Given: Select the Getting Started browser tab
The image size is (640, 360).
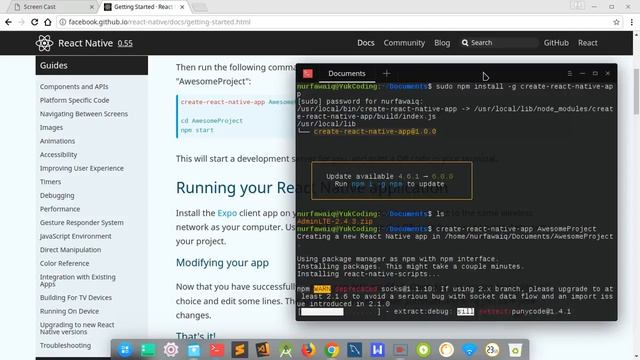Looking at the screenshot, I should 145,7.
